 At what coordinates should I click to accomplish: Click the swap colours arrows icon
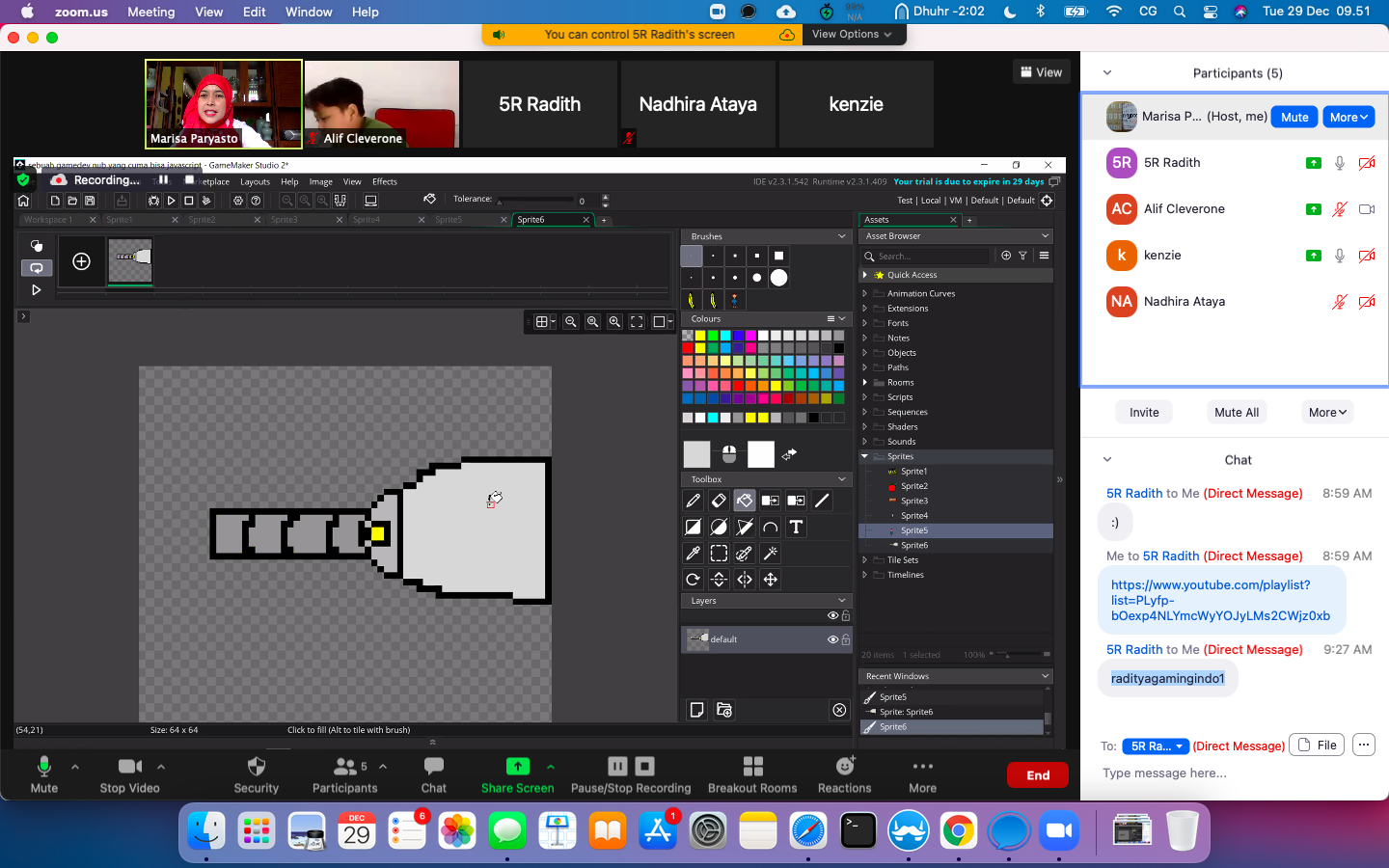789,453
